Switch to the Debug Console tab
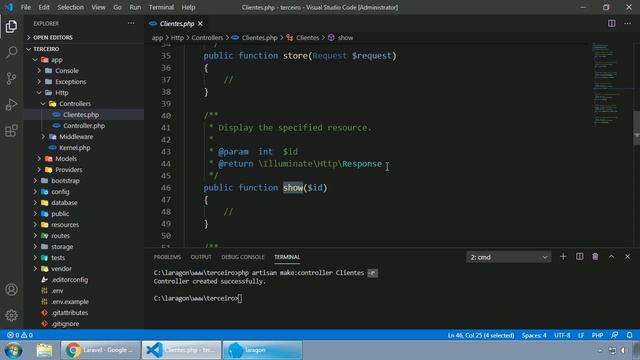640x360 pixels. click(242, 257)
